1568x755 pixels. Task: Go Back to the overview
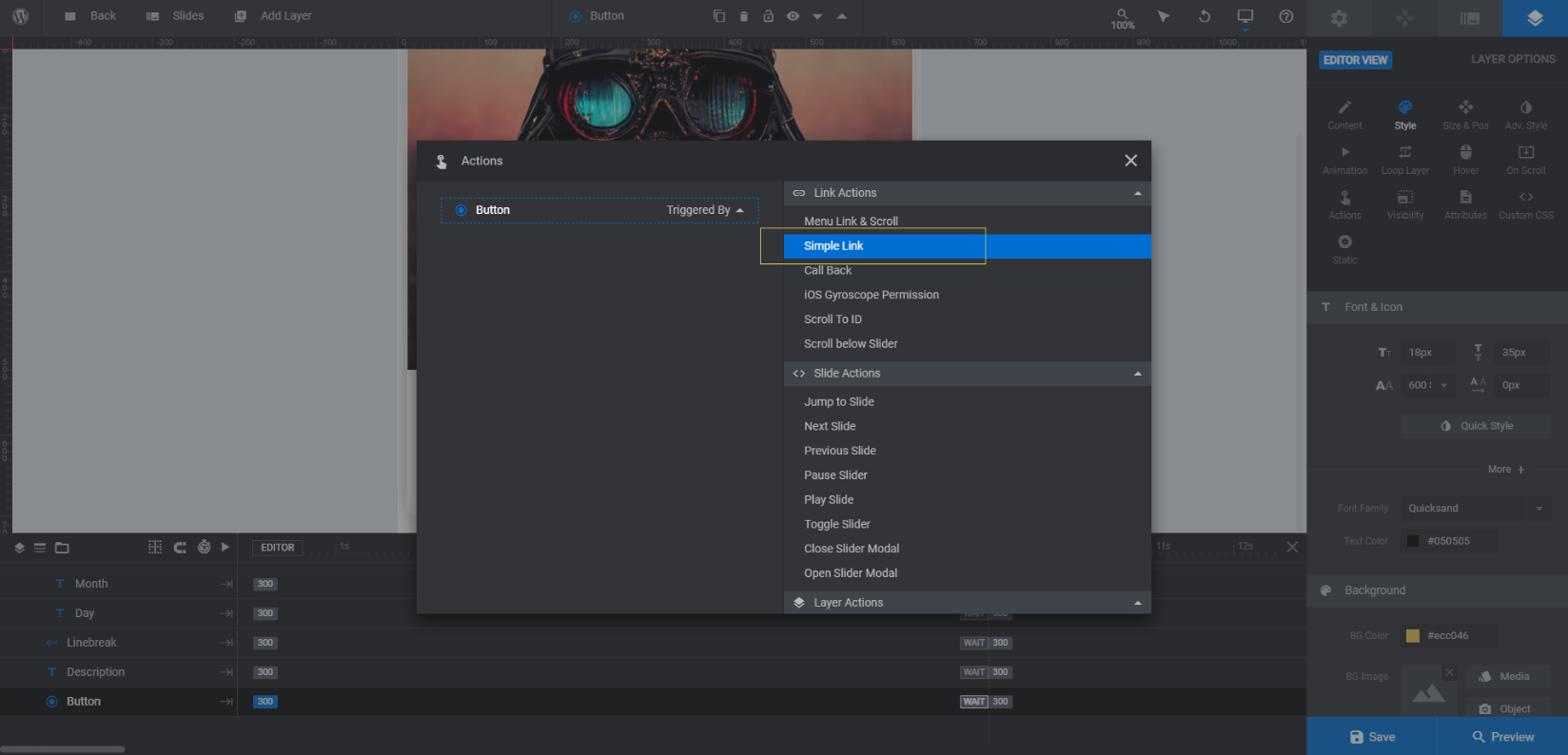coord(90,16)
